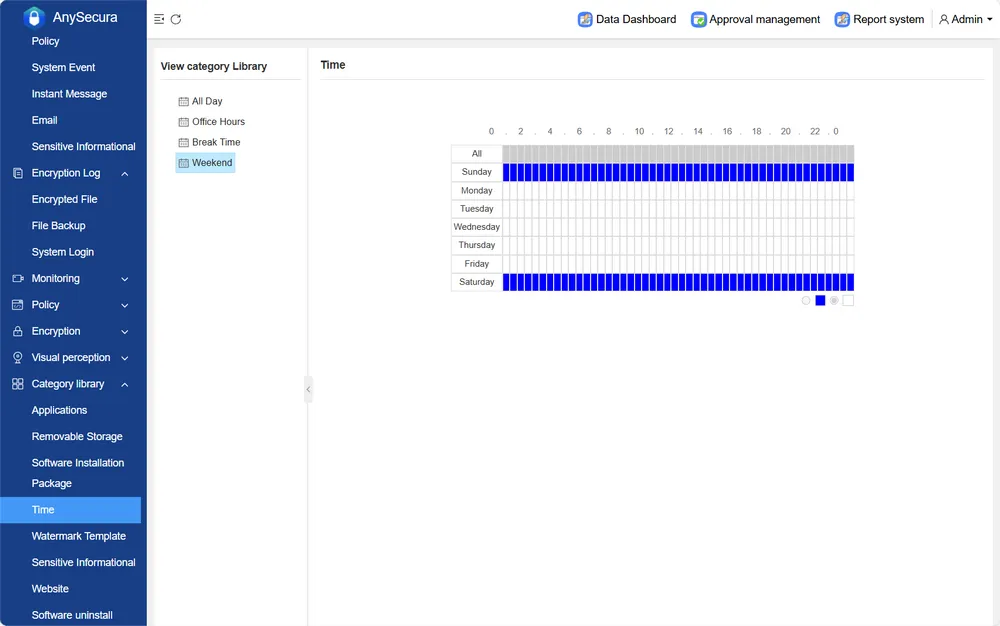
Task: Open the Admin user dropdown
Action: (966, 19)
